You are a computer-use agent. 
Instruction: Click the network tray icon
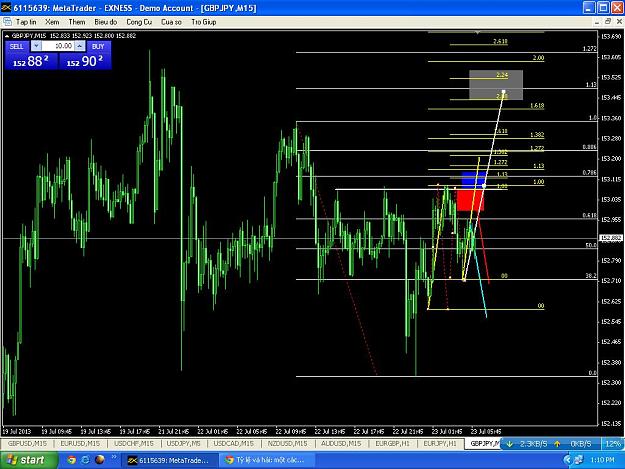(x=578, y=460)
